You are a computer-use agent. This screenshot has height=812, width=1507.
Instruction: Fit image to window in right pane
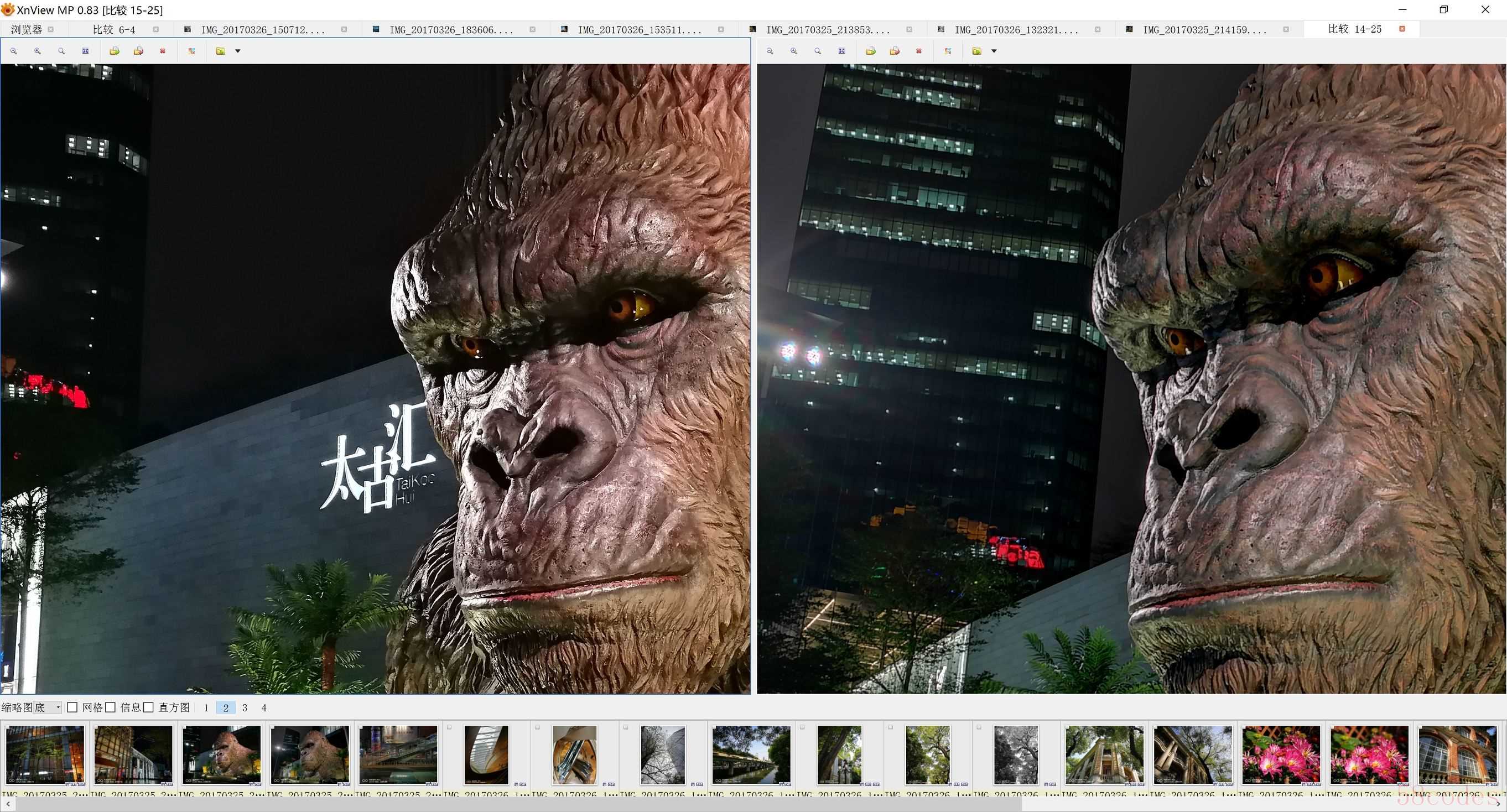[x=842, y=51]
